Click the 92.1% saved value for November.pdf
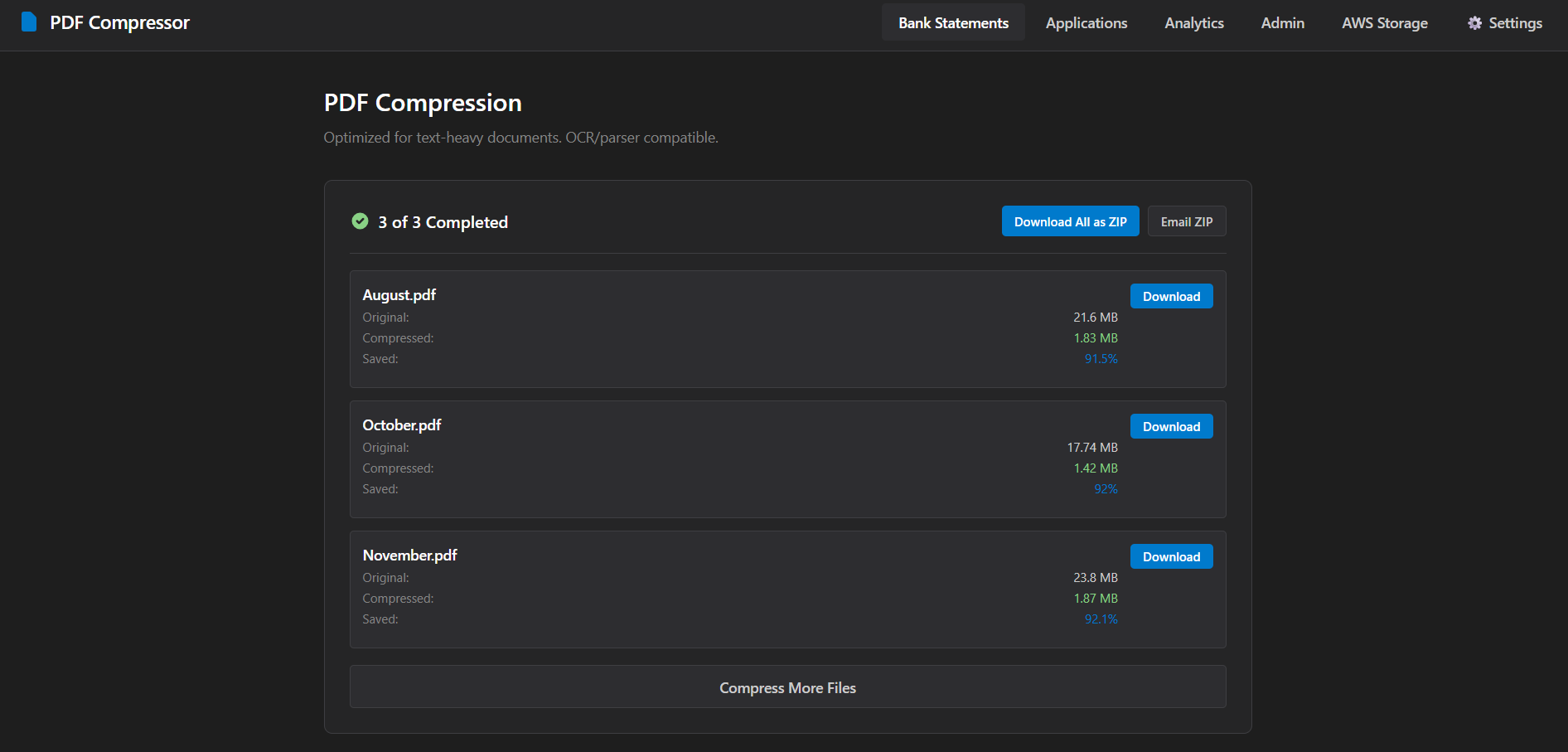Screen dimensions: 1568x752 coord(1101,619)
